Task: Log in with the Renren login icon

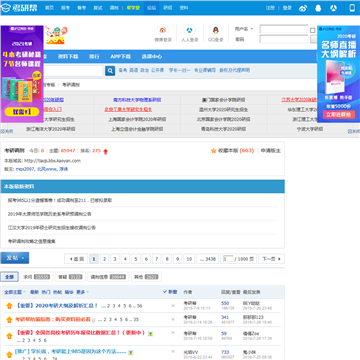Action: (x=189, y=30)
